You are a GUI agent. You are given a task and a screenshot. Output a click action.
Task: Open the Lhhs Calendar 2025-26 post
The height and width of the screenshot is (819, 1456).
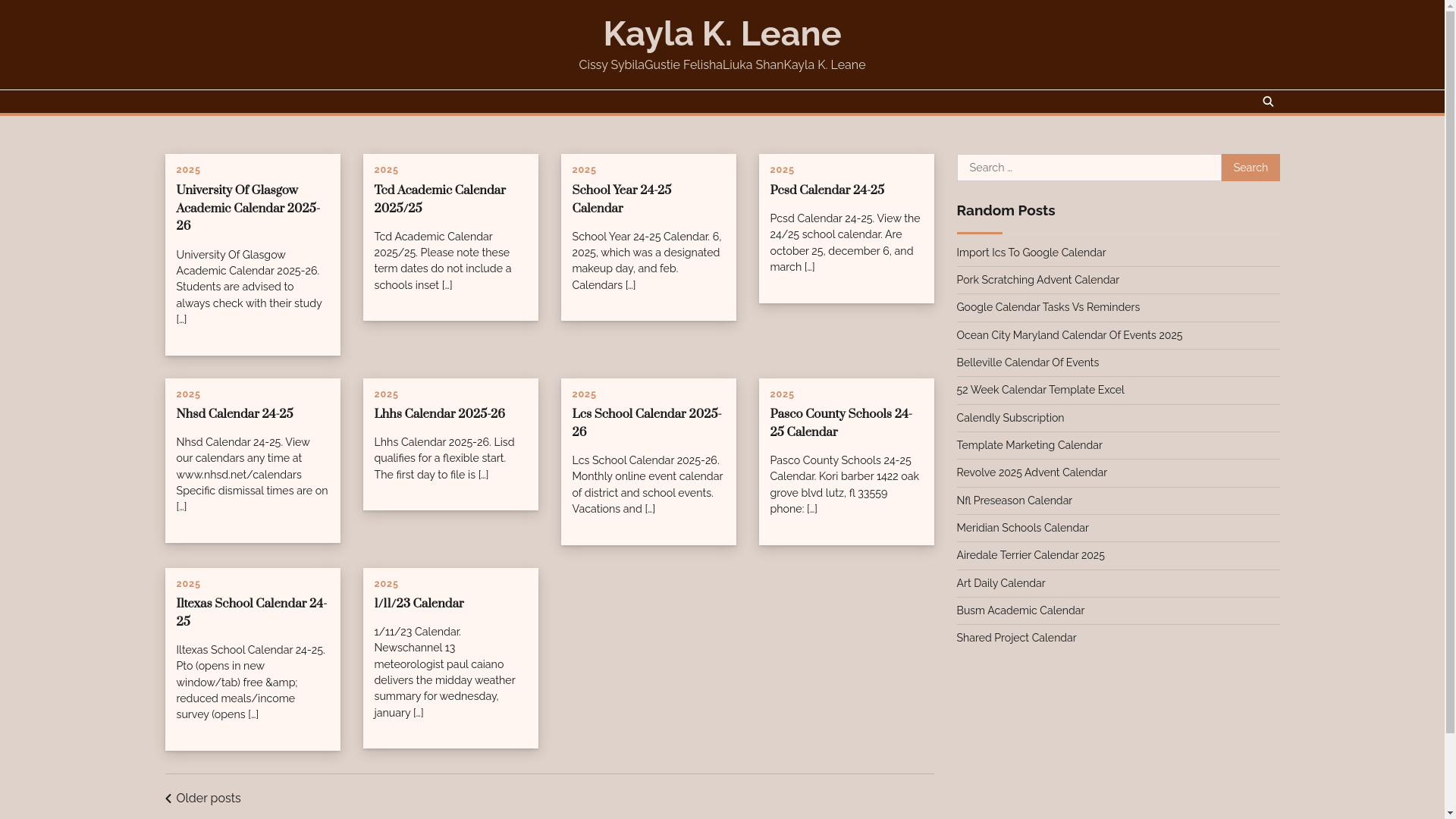(x=439, y=414)
